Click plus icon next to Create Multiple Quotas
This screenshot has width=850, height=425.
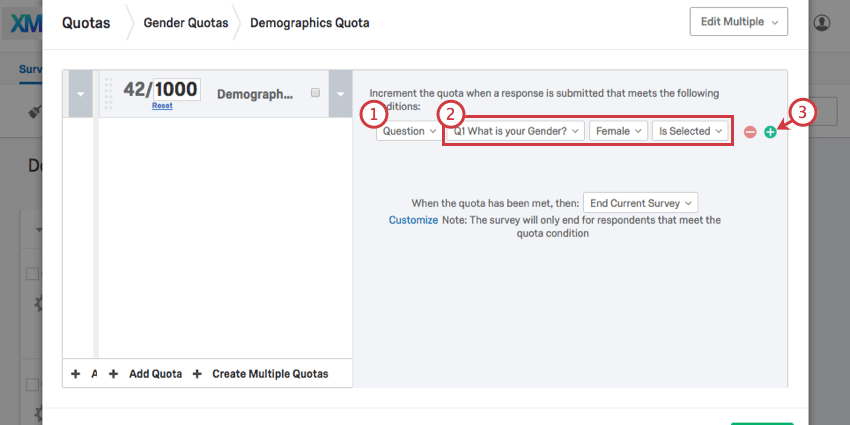point(197,374)
